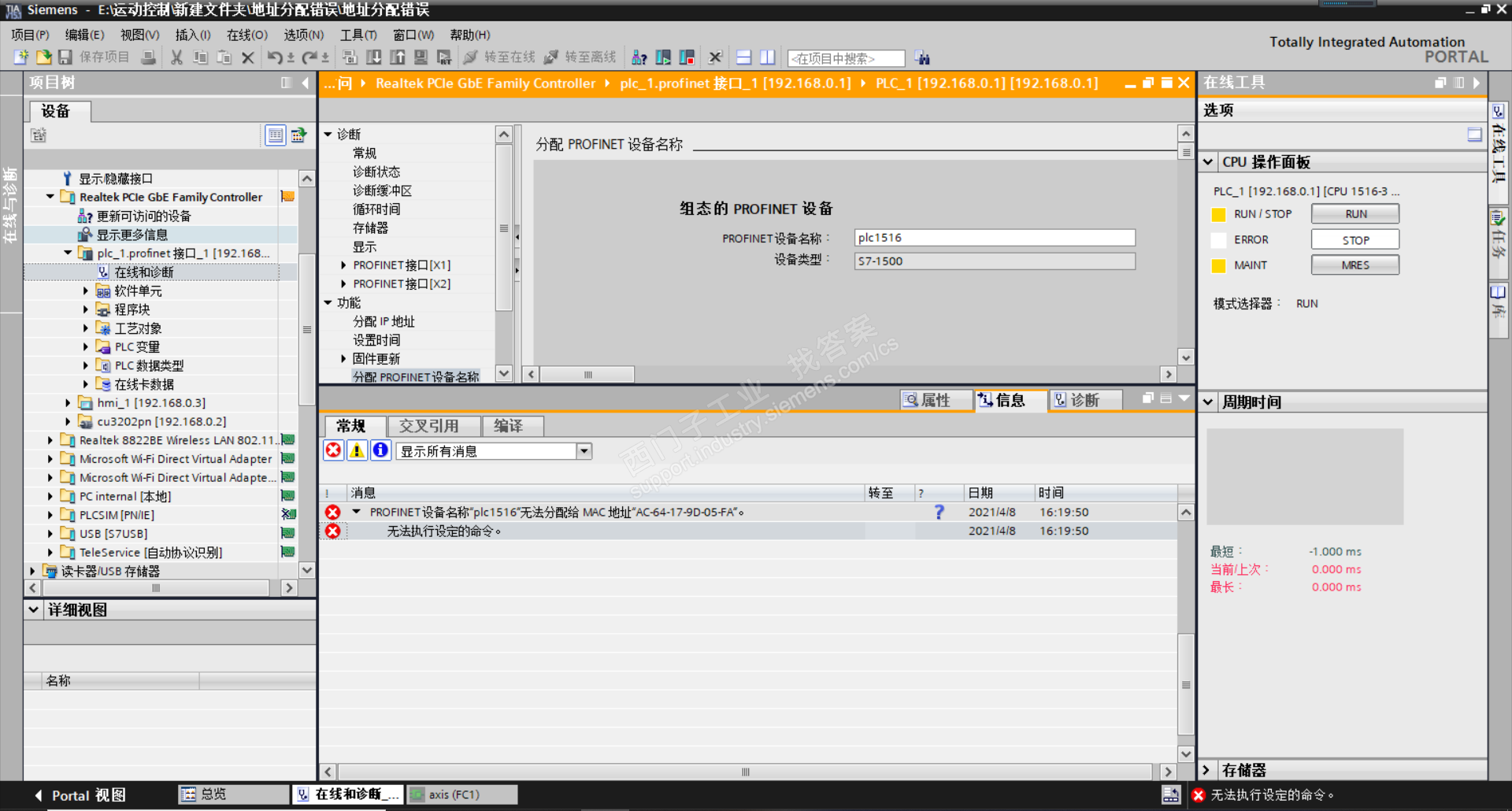
Task: Click the save project floppy icon
Action: point(65,57)
